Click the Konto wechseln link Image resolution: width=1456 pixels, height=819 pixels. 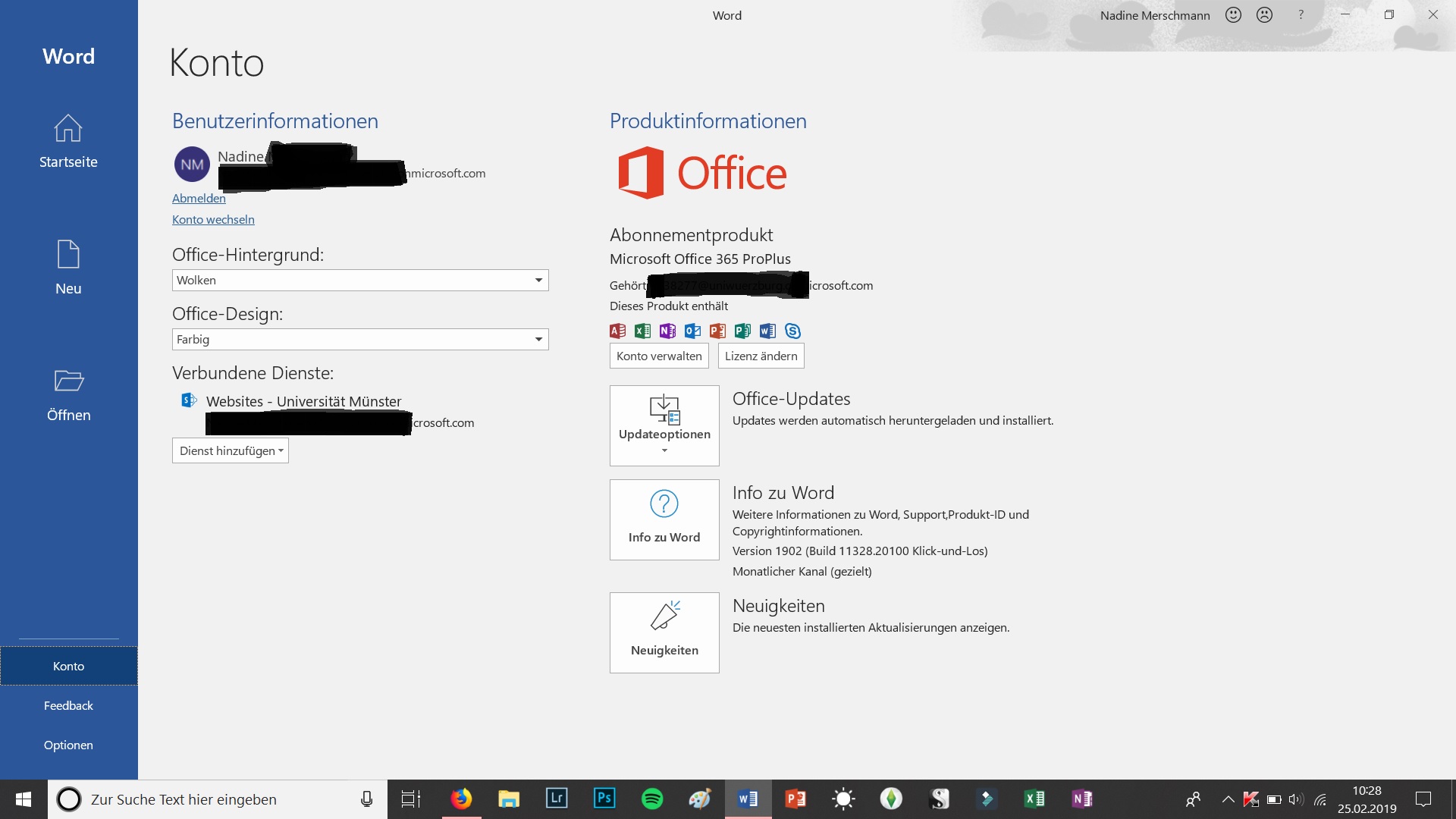[213, 220]
